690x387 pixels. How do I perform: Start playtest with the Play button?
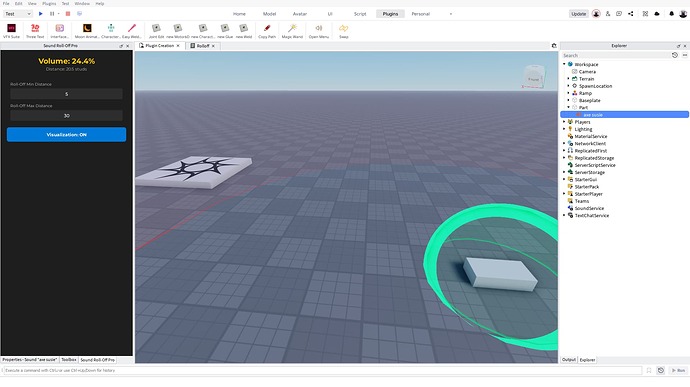(40, 14)
